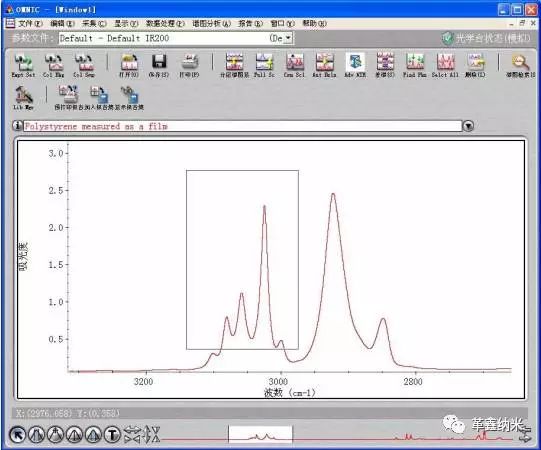Viewport: 541px width, 450px height.
Task: Click the magnifier spectrum search icon
Action: click(520, 66)
